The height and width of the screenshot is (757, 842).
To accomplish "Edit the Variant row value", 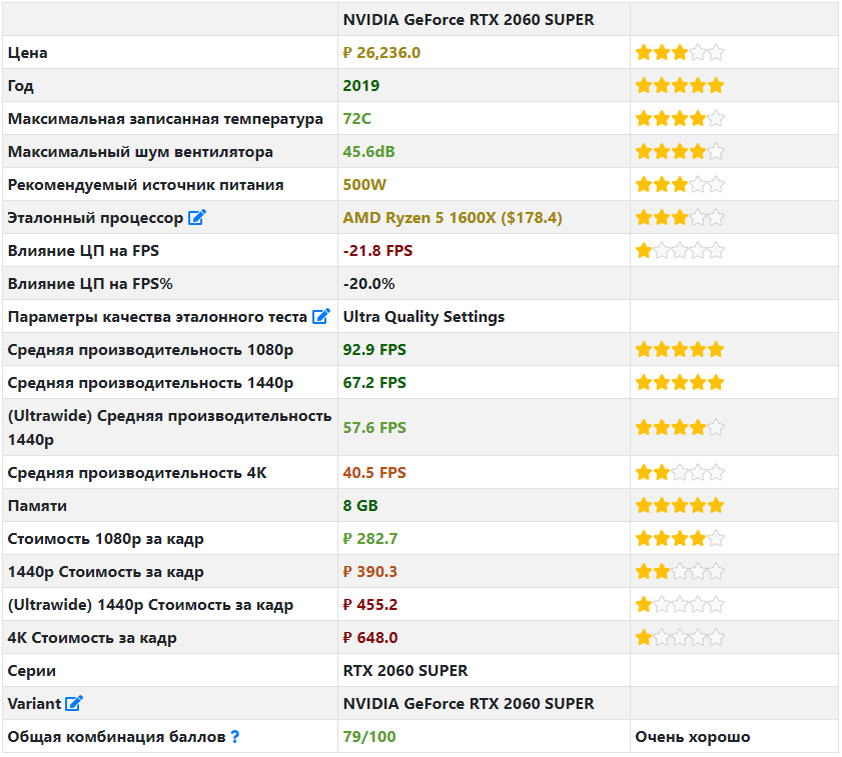I will click(74, 703).
